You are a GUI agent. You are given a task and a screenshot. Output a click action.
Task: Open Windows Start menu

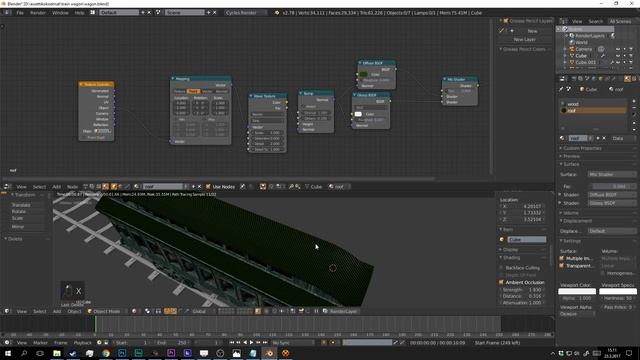tap(8, 353)
